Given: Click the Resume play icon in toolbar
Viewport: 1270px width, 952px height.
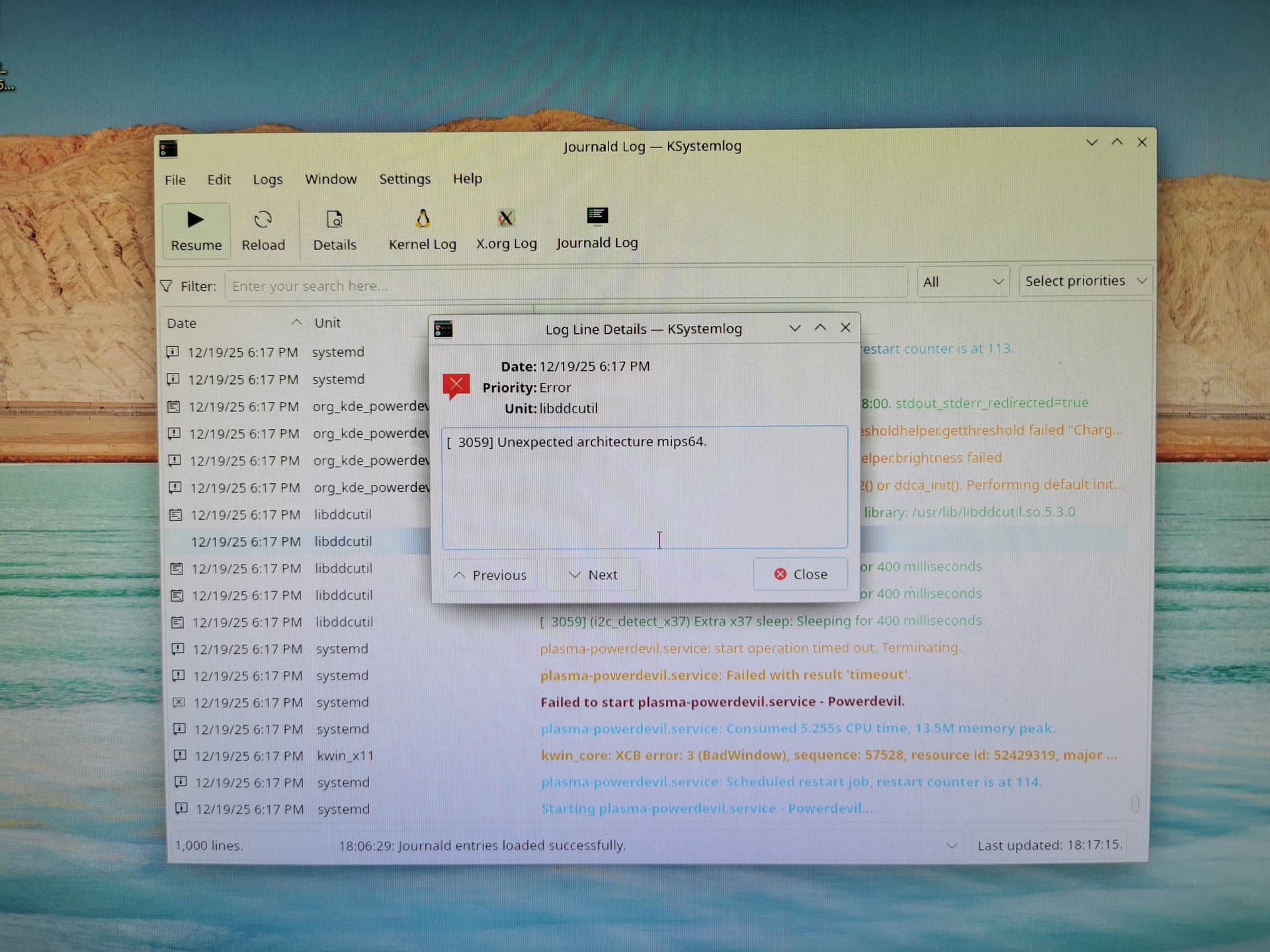Looking at the screenshot, I should (195, 219).
